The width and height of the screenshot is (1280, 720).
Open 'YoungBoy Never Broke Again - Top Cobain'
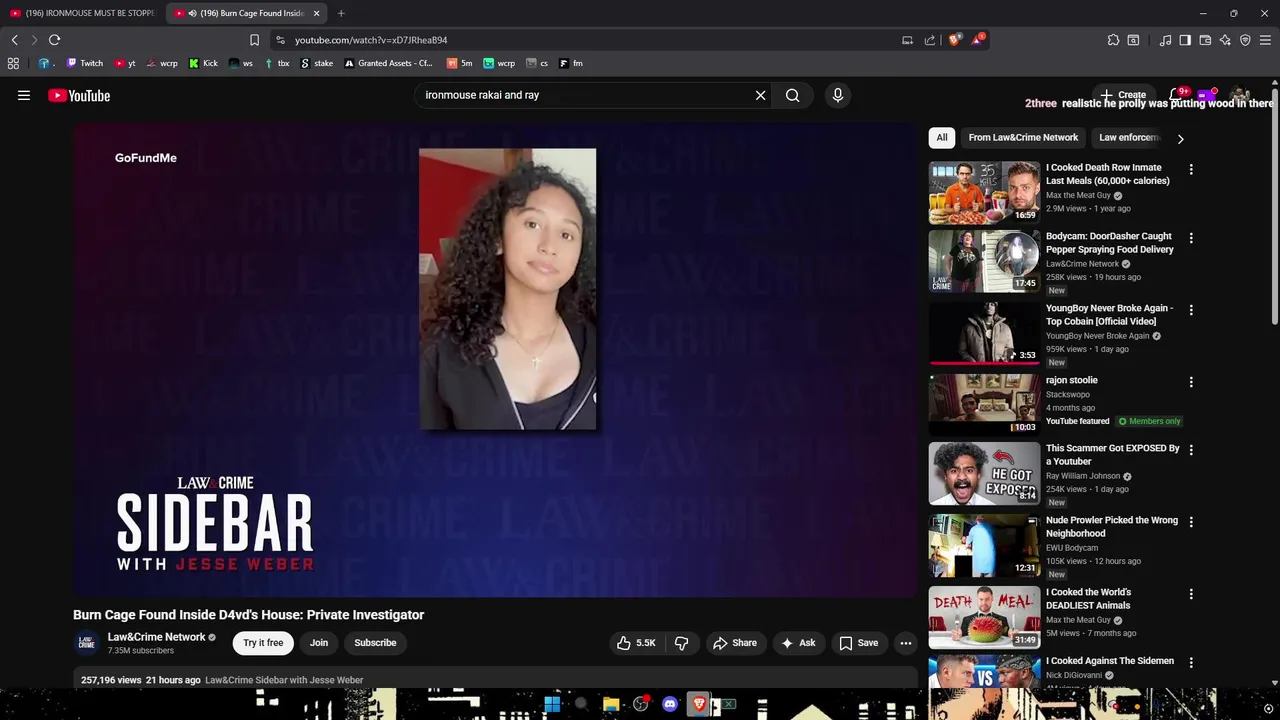pyautogui.click(x=1110, y=315)
